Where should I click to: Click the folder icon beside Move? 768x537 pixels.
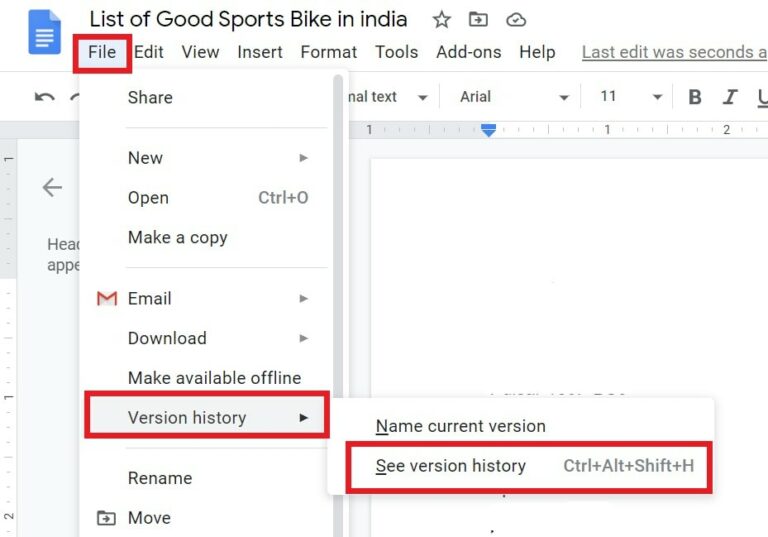coord(106,518)
